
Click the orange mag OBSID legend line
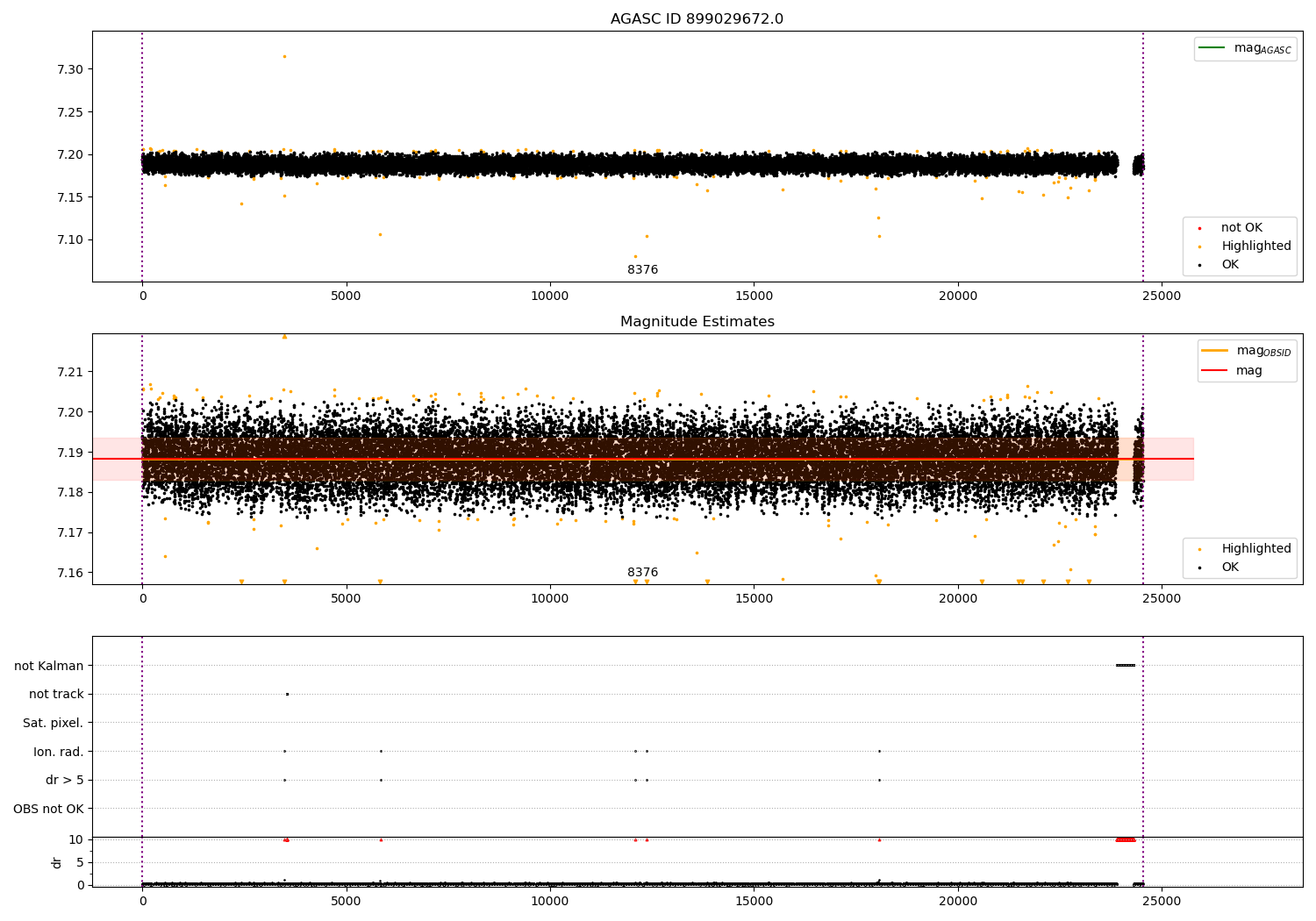click(1215, 350)
